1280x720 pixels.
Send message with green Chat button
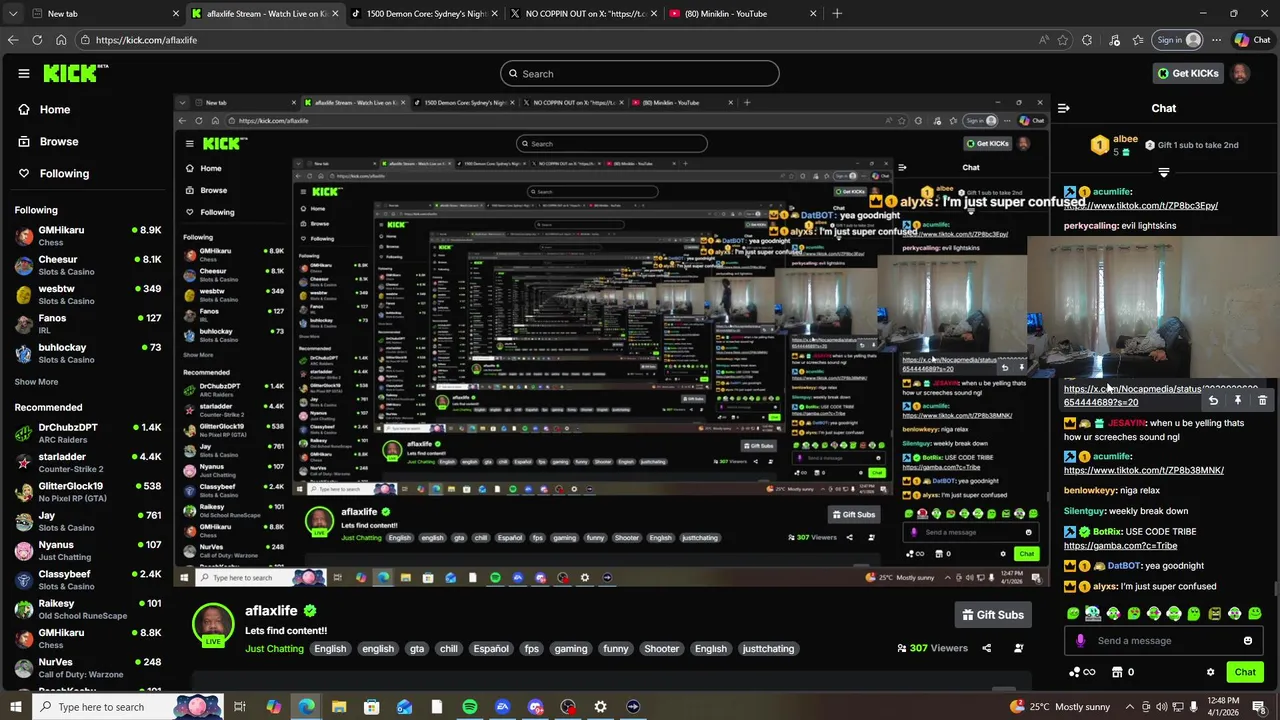click(1245, 672)
